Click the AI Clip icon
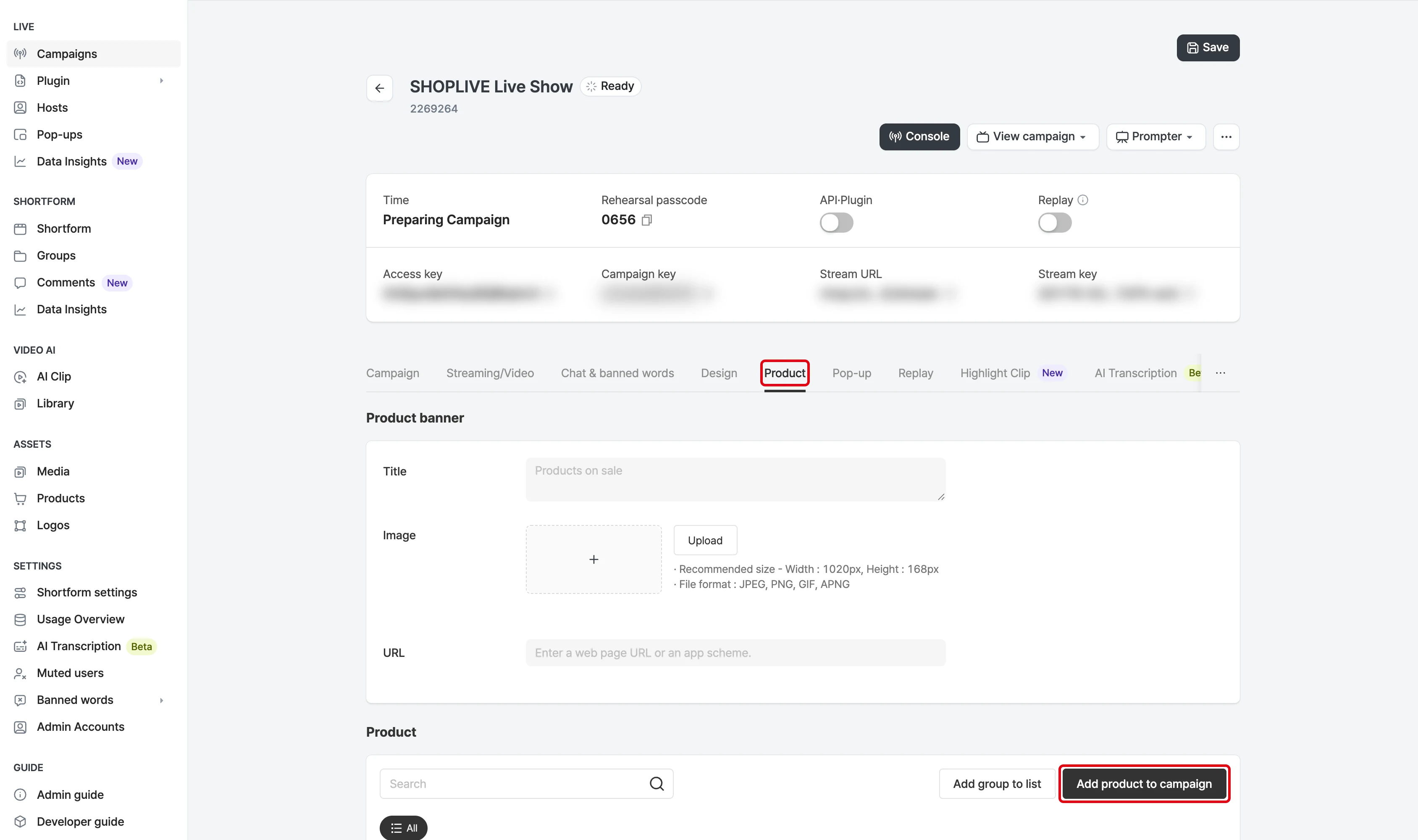Screen dimensions: 1418x840 click(21, 377)
